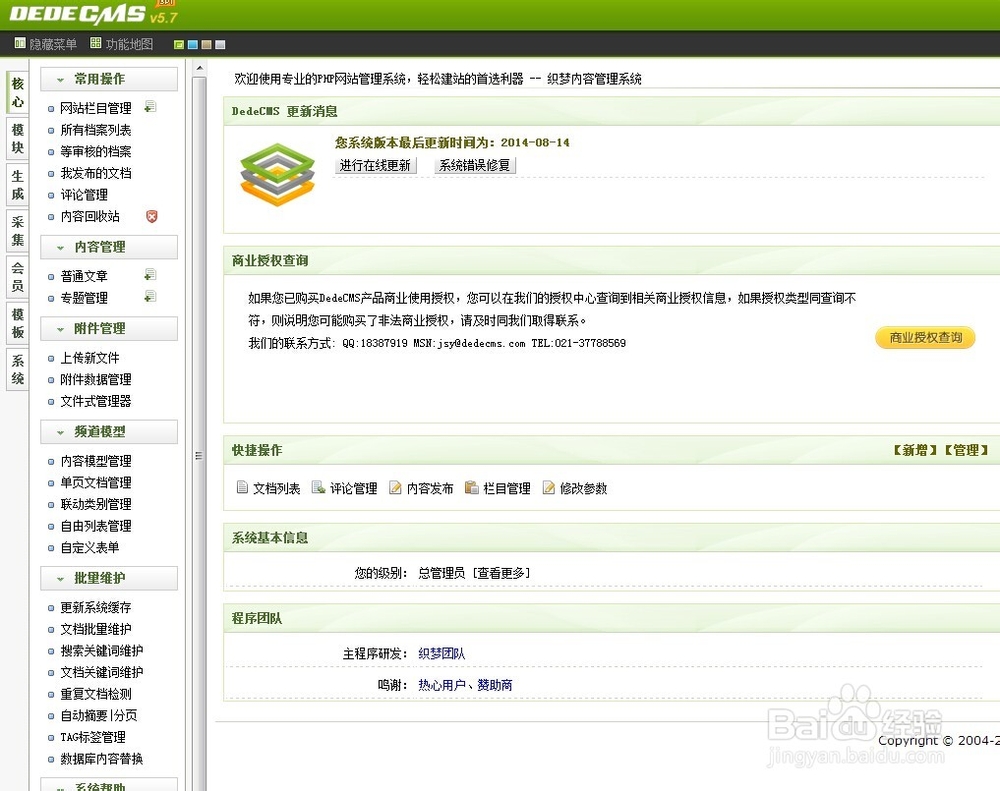The width and height of the screenshot is (1000, 791).
Task: Expand the 系统帮助 section
Action: pos(109,785)
